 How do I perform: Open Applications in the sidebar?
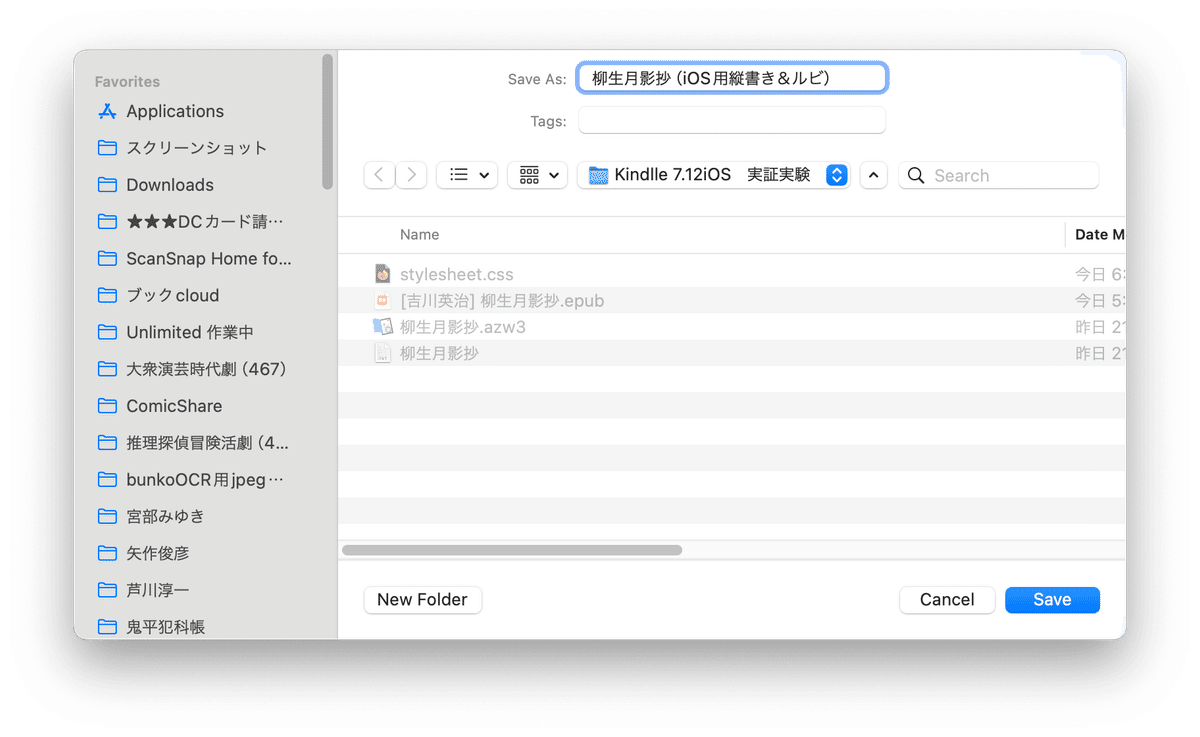pyautogui.click(x=175, y=111)
